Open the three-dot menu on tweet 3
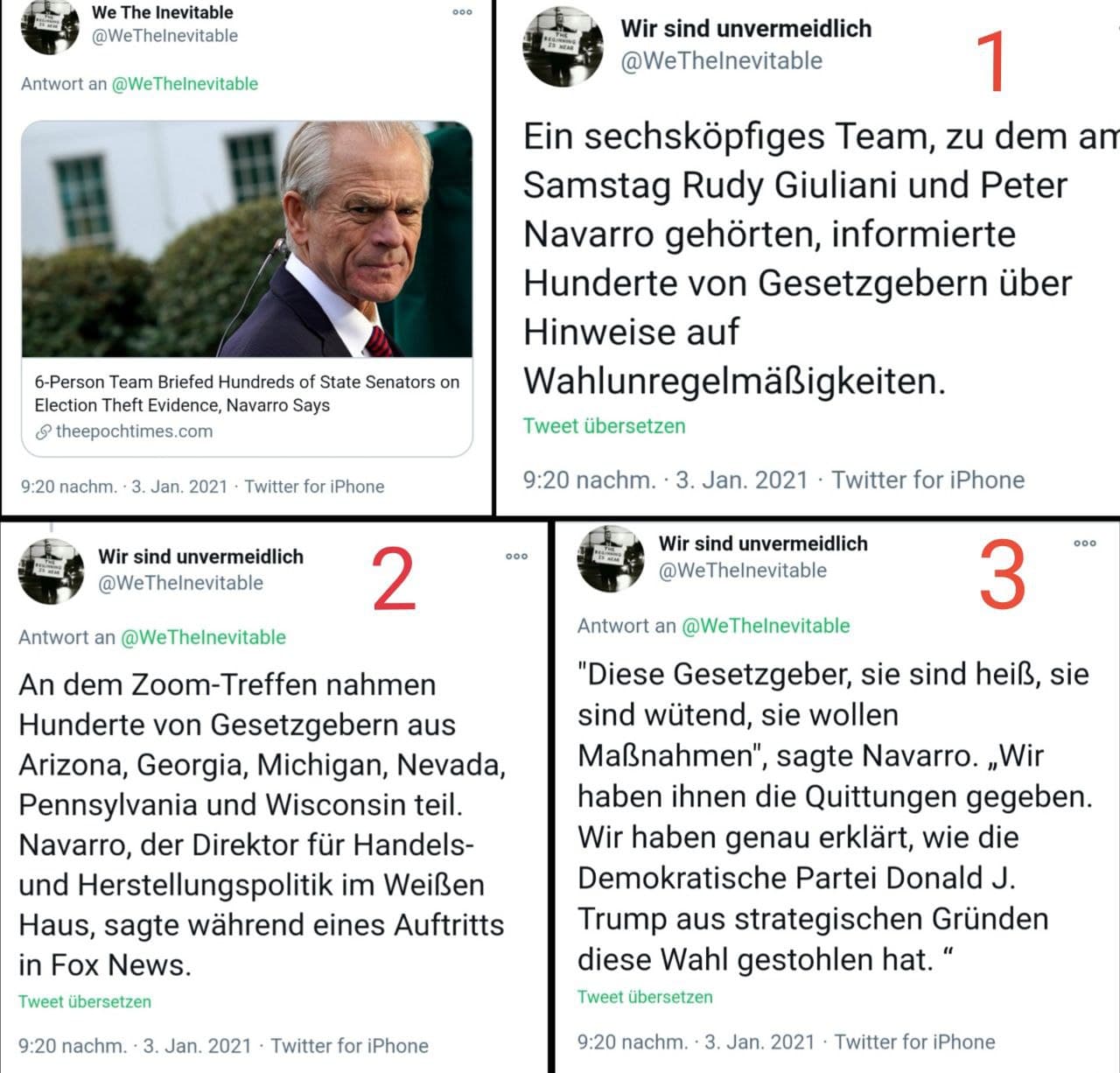Screen dimensions: 1120x1073 tap(1085, 543)
